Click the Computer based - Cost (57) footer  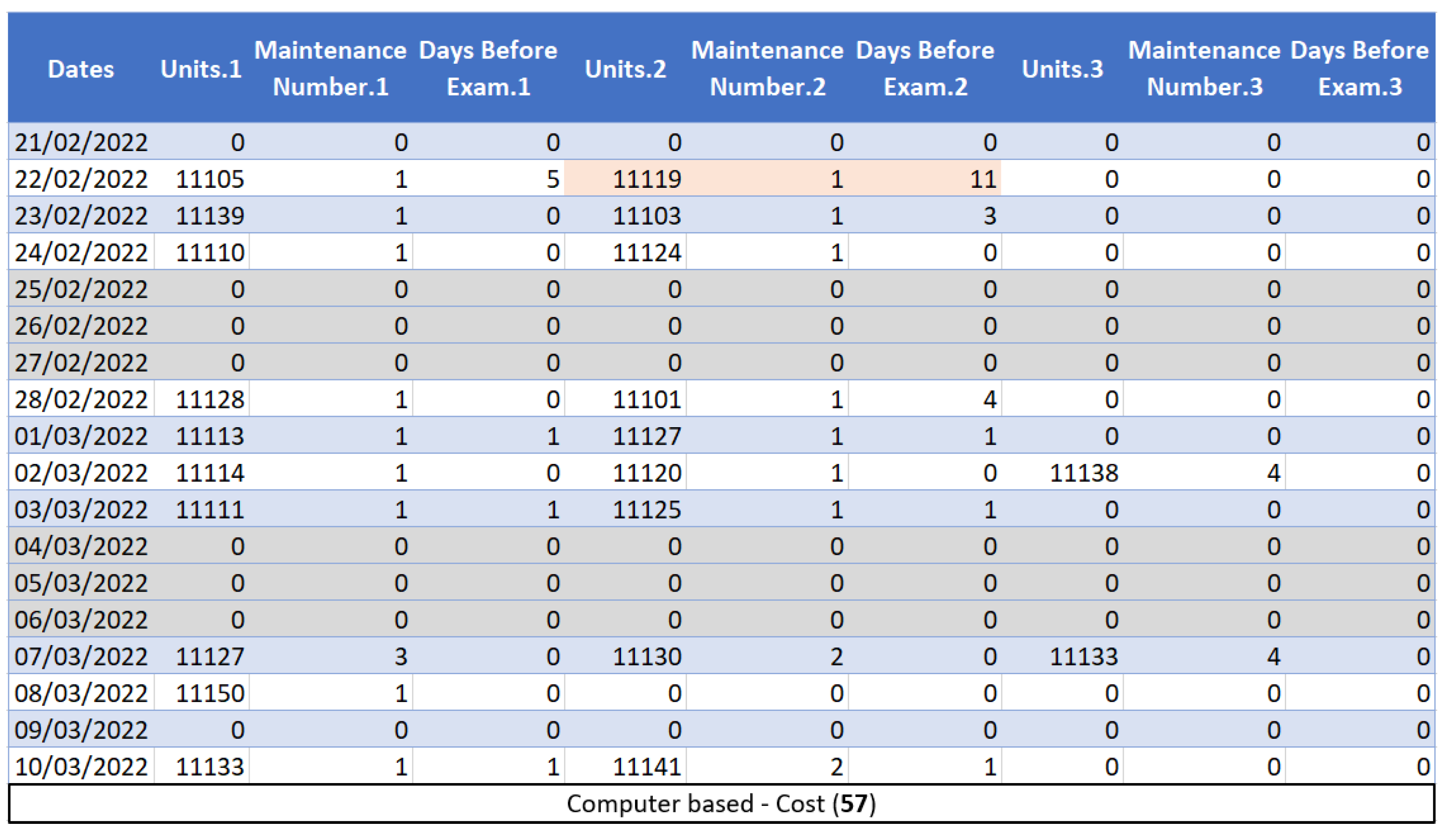(721, 803)
